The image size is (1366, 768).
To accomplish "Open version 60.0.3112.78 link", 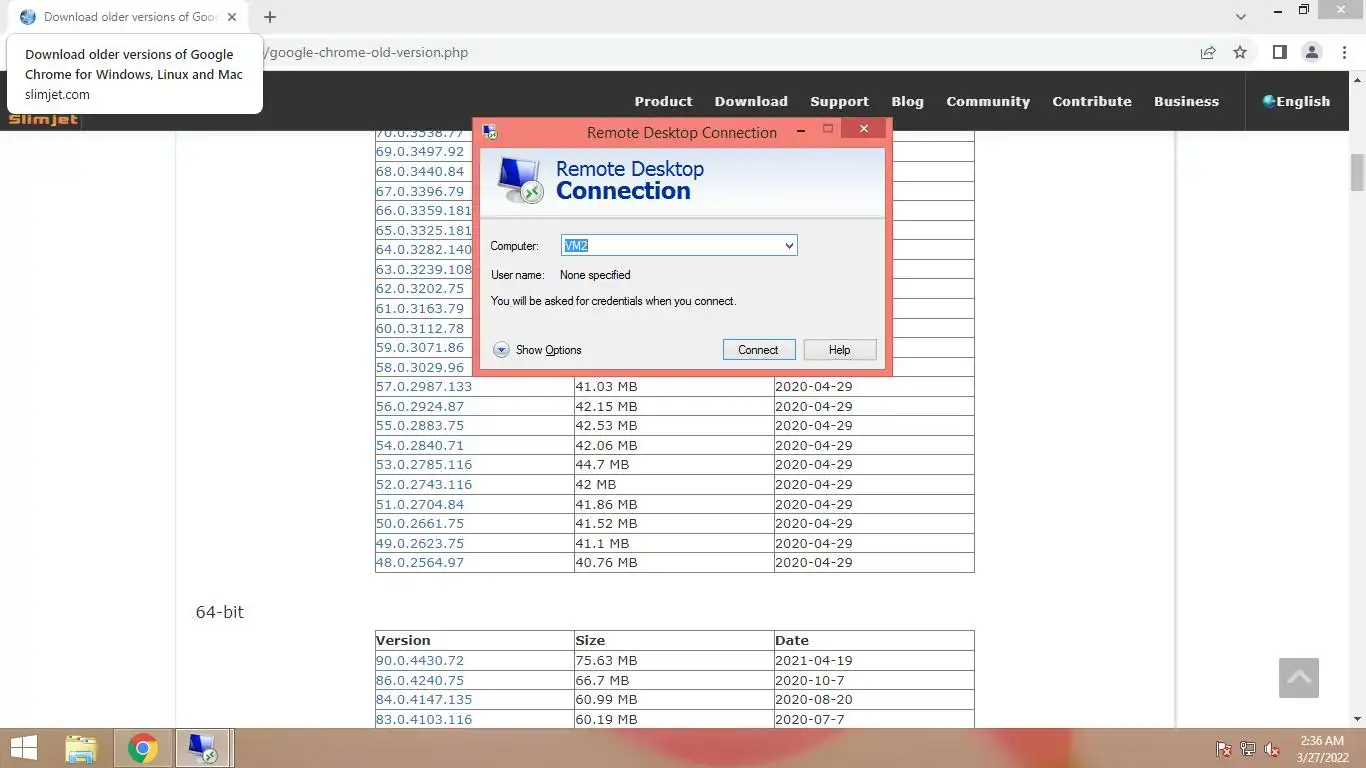I will coord(420,327).
